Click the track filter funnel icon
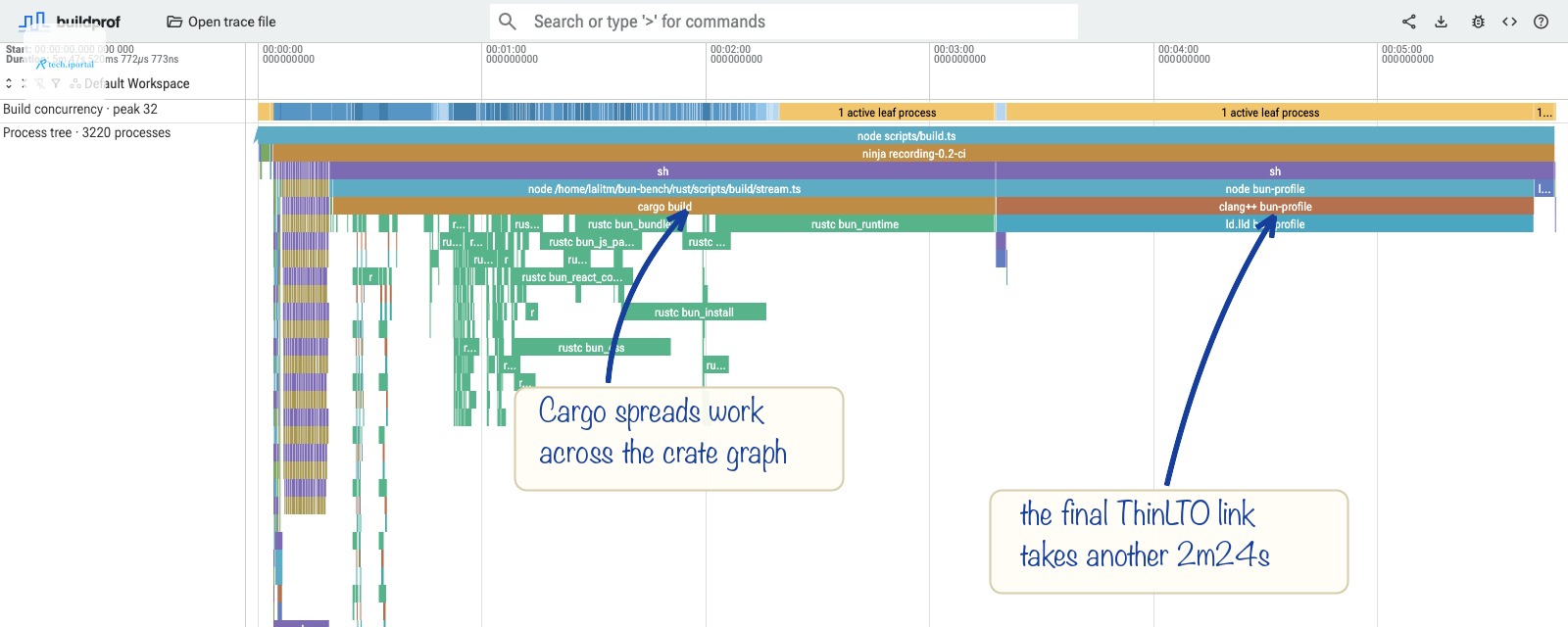Viewport: 1568px width, 627px height. tap(56, 83)
